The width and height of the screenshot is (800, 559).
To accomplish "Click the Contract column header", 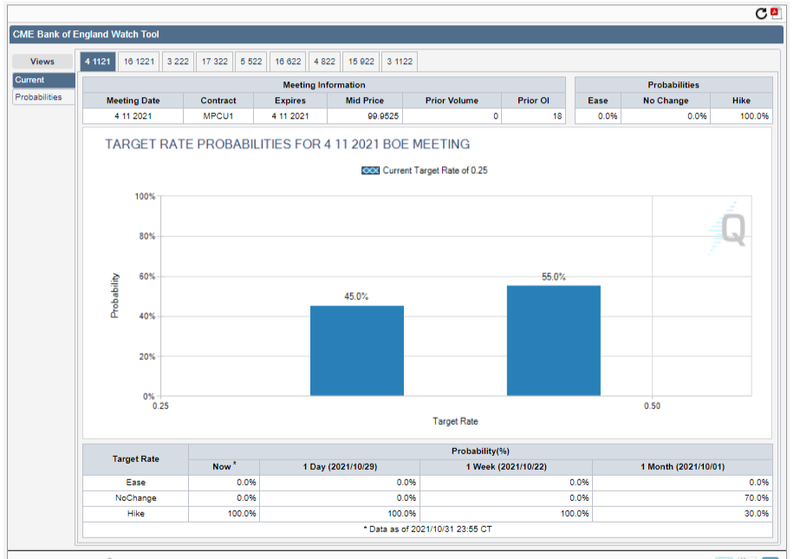I will pyautogui.click(x=218, y=100).
